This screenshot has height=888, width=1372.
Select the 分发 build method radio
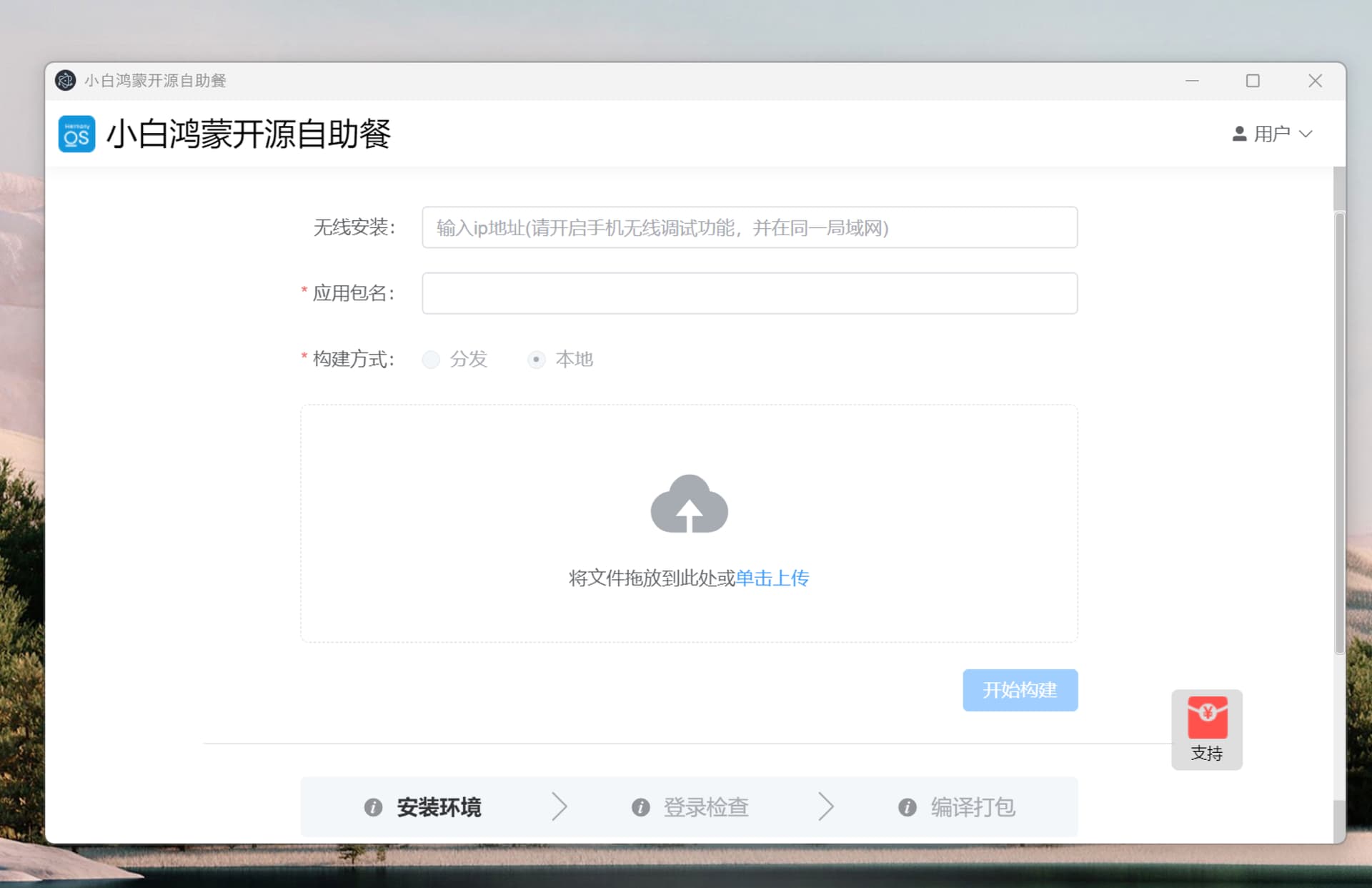431,359
